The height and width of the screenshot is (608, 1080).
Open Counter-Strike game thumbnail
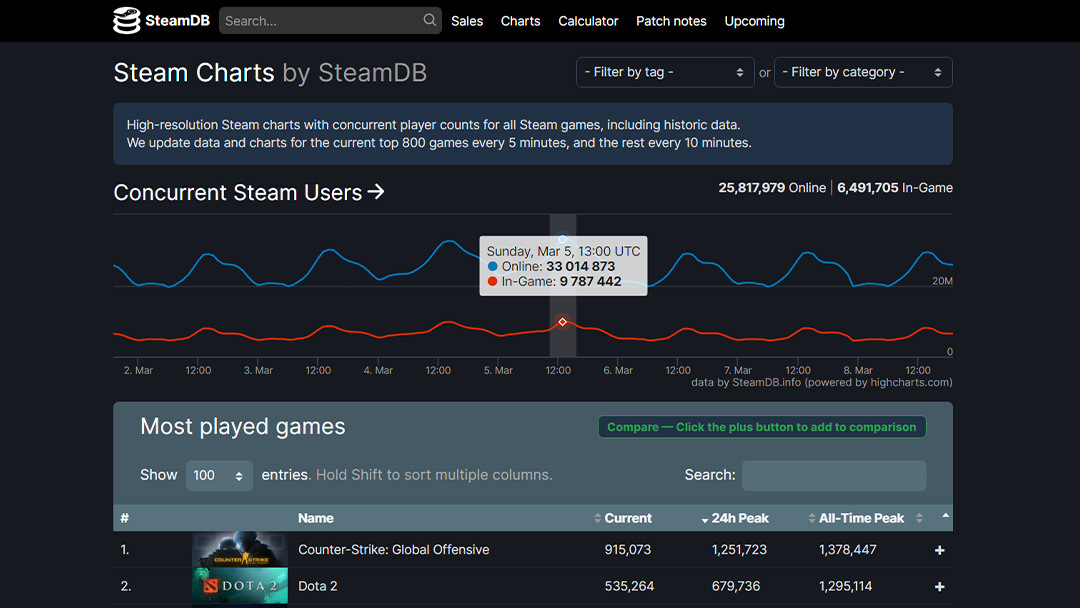[x=240, y=549]
